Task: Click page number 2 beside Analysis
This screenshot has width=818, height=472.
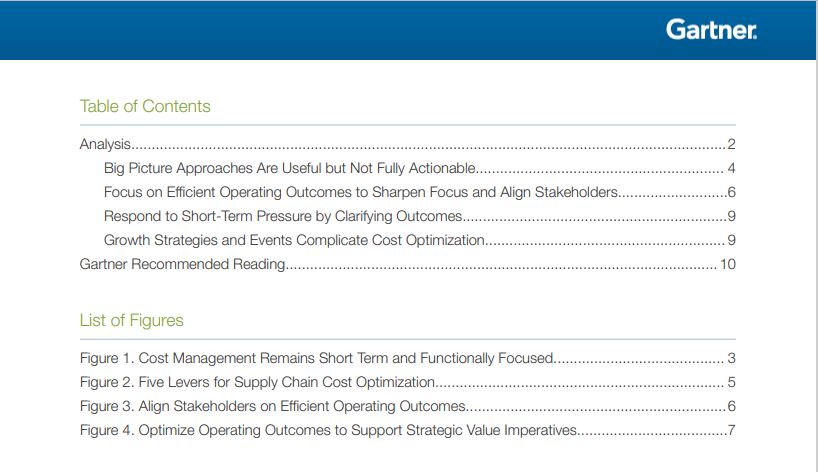Action: (x=731, y=144)
